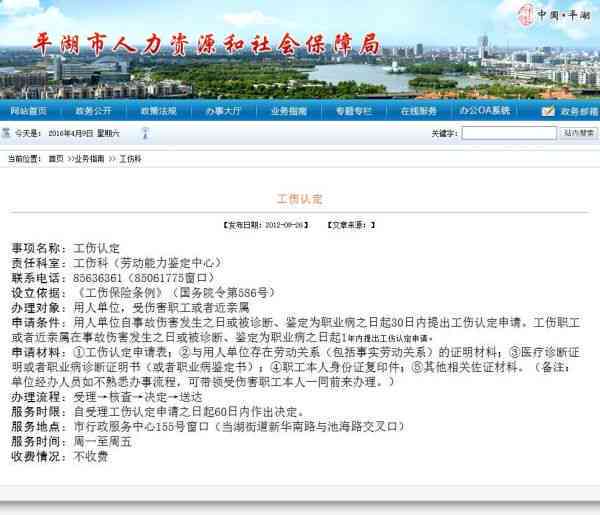Viewport: 600px width, 515px height.
Task: Click the 平湖市人力资源和社会保障局 banner title
Action: point(207,44)
